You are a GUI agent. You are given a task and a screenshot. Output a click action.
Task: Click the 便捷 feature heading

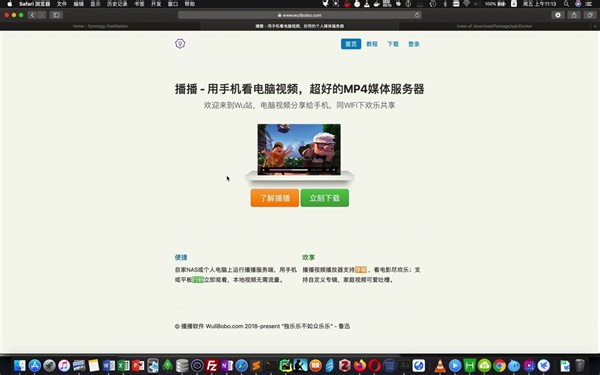tap(181, 257)
